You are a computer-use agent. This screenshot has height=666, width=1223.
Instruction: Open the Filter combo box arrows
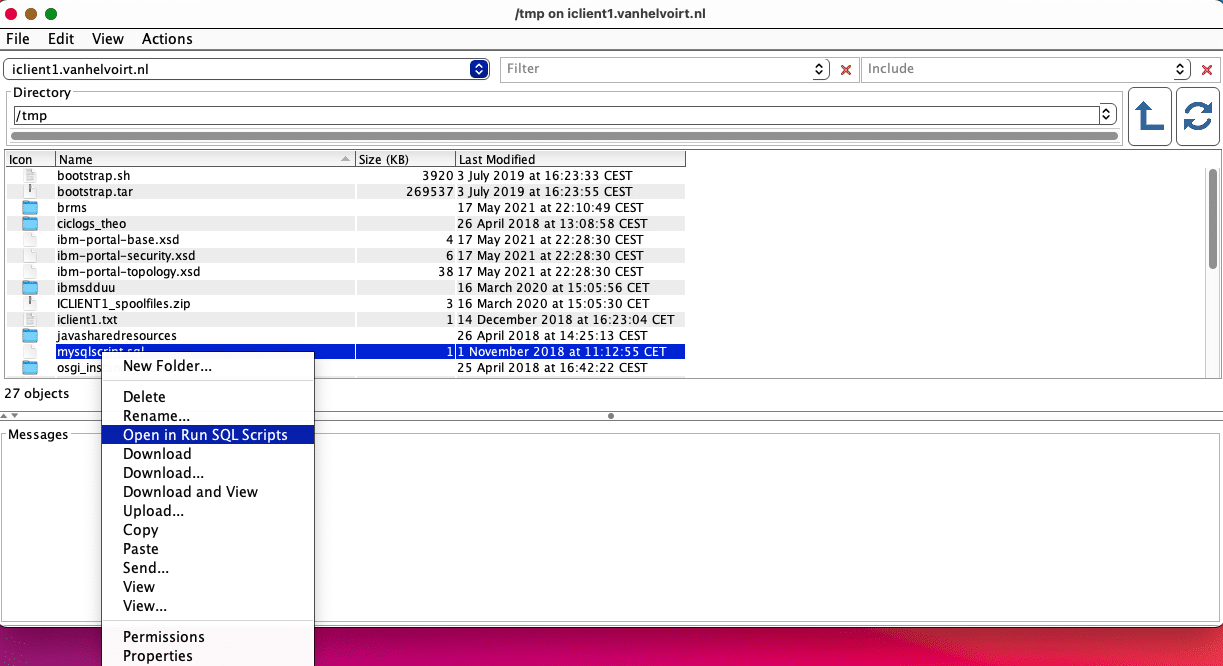820,70
